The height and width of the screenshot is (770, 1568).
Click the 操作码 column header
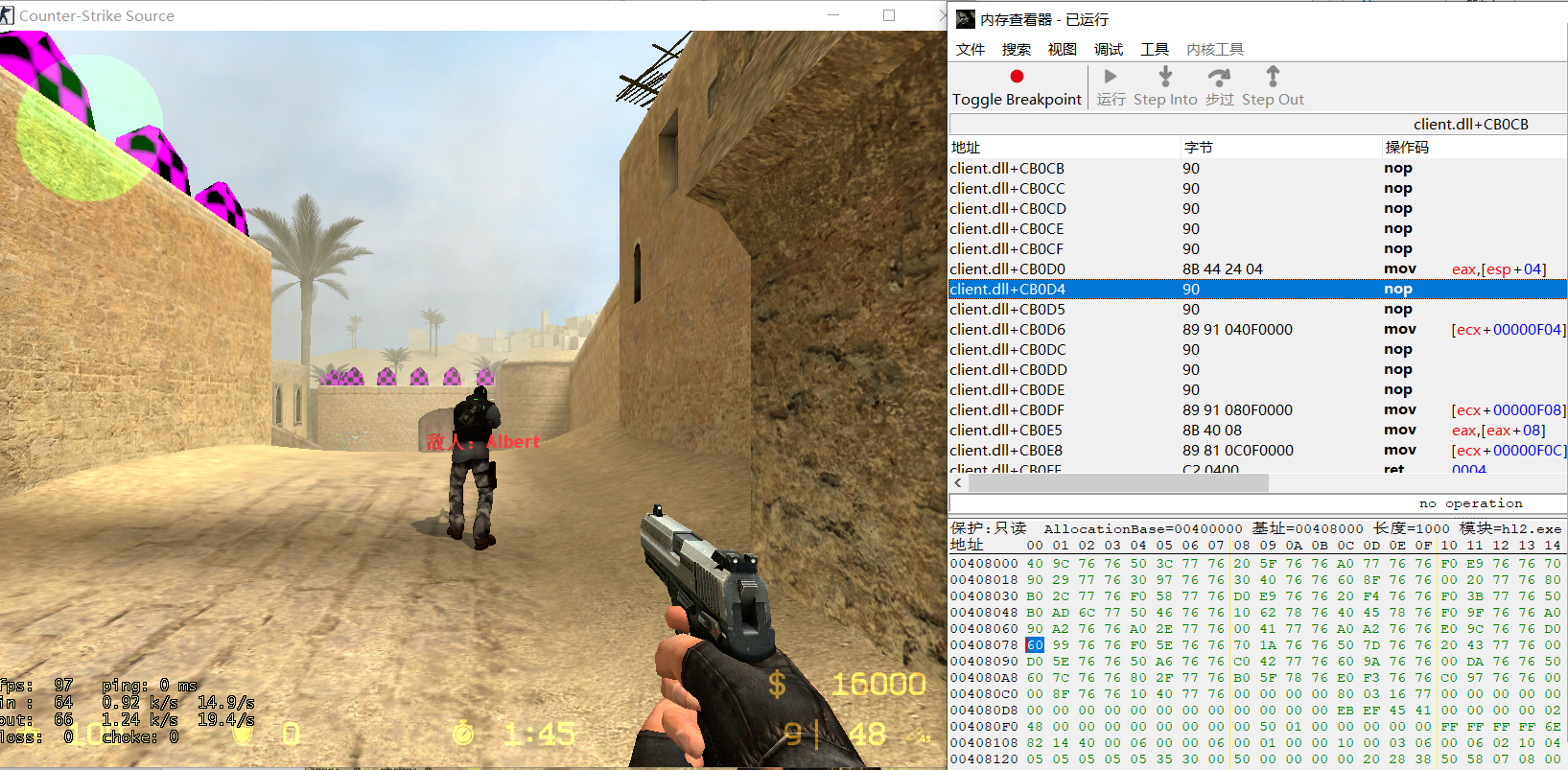pos(1407,148)
